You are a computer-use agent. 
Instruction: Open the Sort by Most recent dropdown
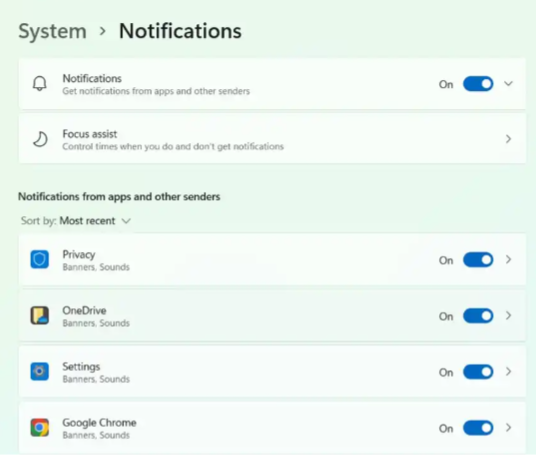coord(76,221)
